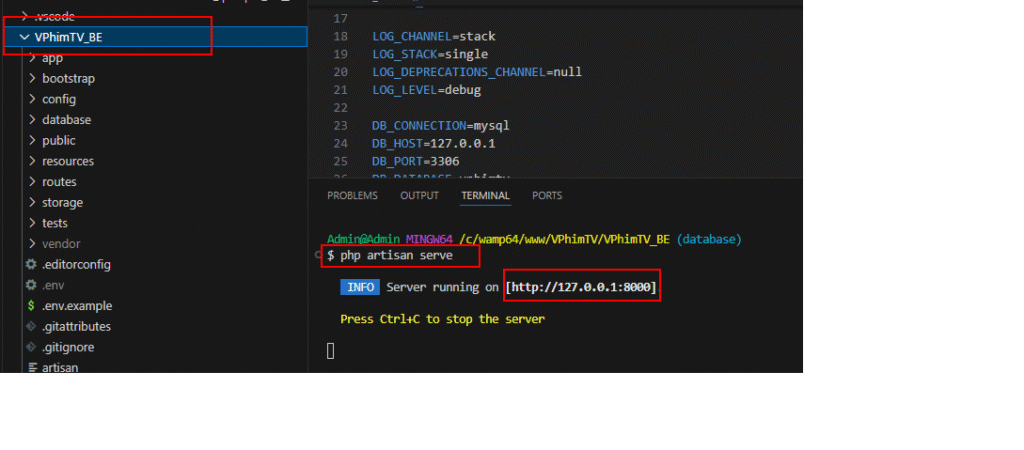Open the bootstrap folder

(69, 78)
